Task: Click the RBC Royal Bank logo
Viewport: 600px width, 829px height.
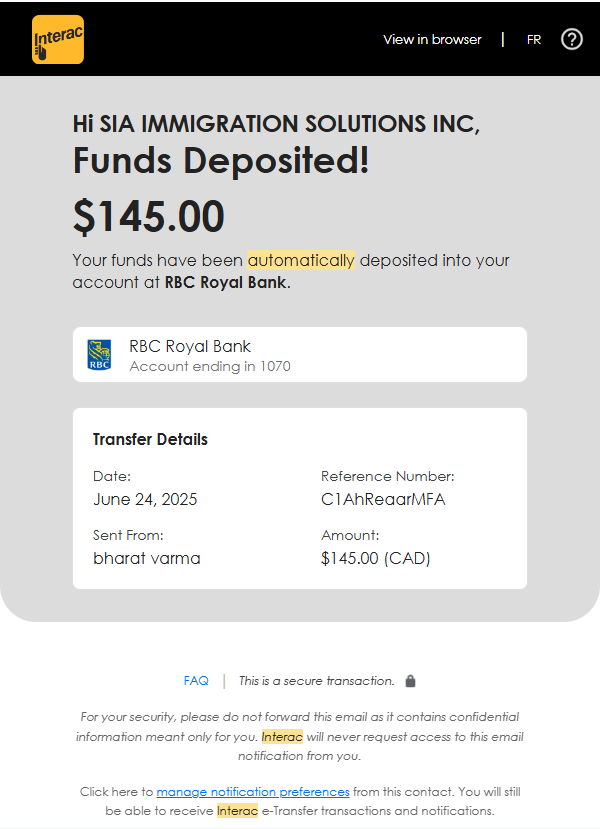Action: (99, 355)
